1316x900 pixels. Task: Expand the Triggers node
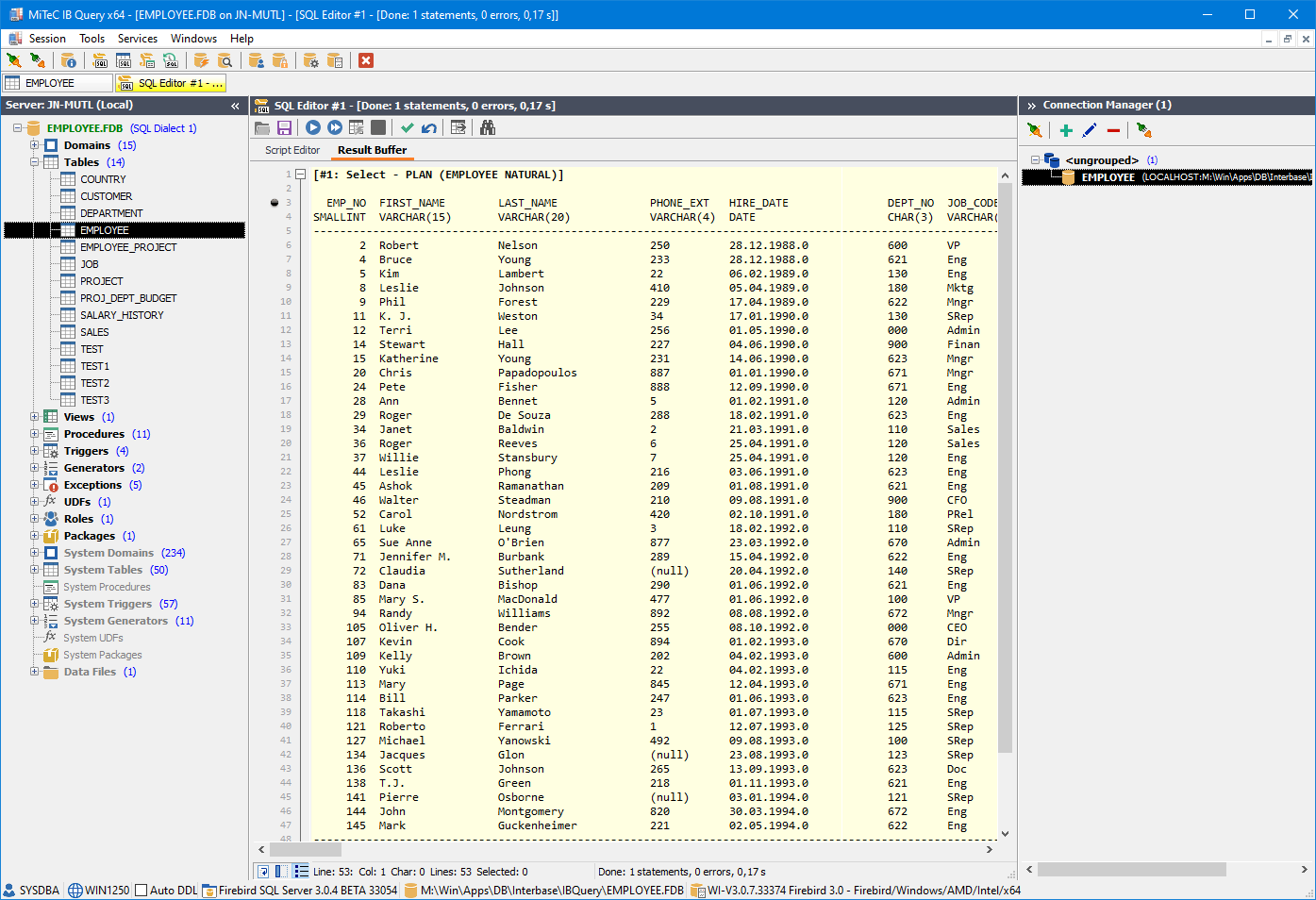pos(35,450)
